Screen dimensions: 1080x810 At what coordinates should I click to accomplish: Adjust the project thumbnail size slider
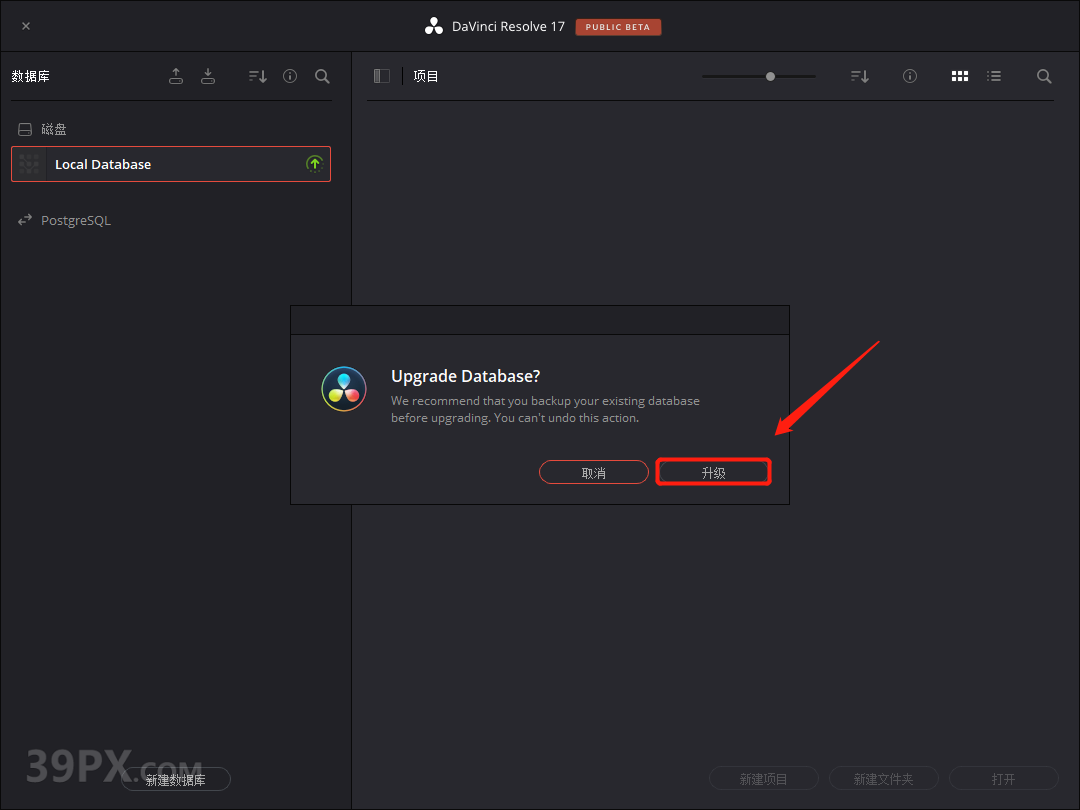click(x=770, y=76)
